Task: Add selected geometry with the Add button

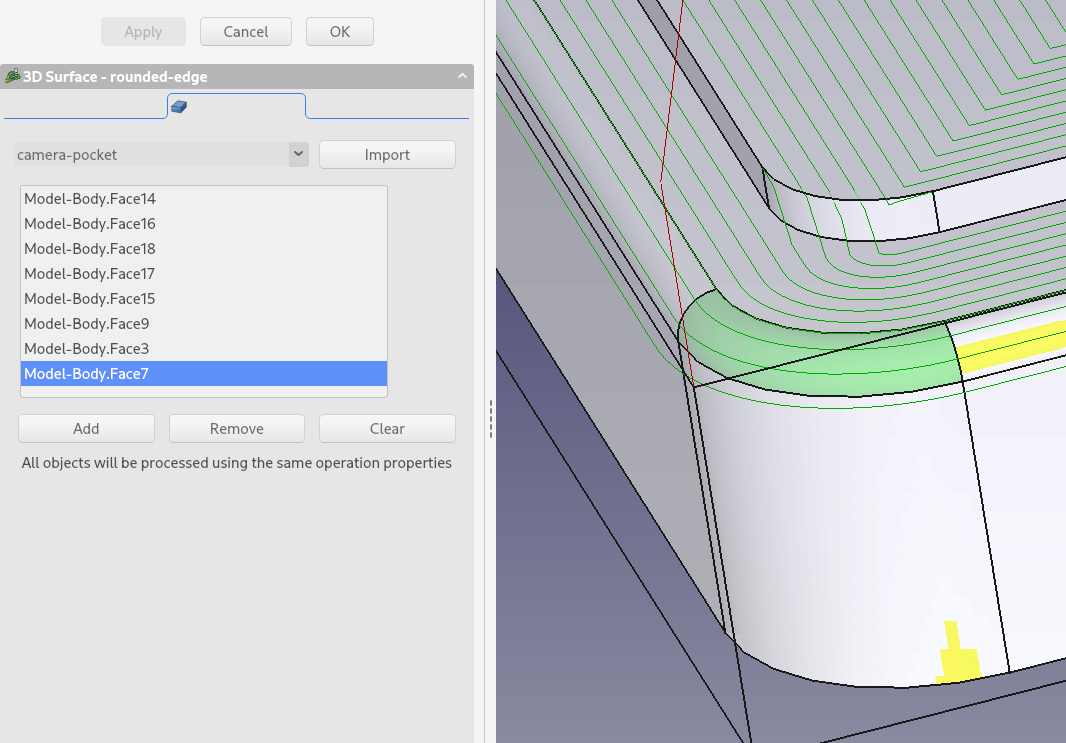Action: click(x=86, y=428)
